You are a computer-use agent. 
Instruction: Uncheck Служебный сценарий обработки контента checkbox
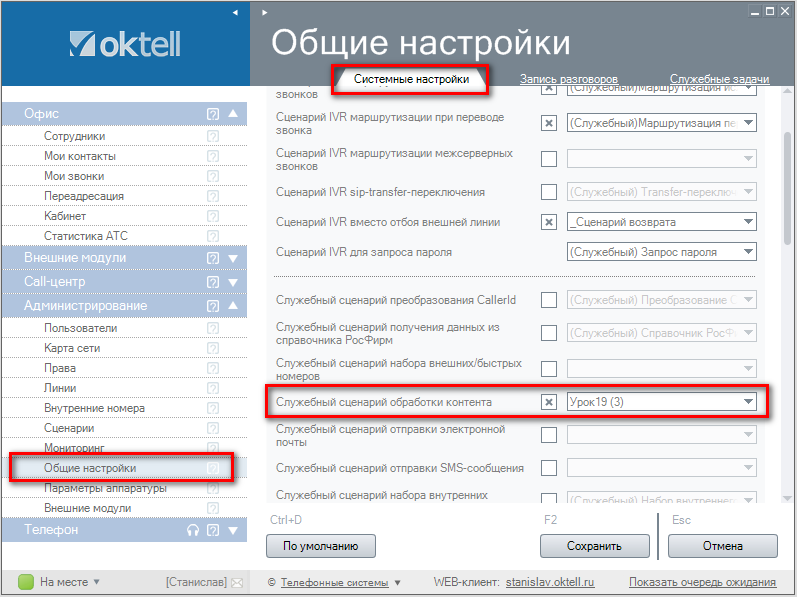(x=548, y=402)
